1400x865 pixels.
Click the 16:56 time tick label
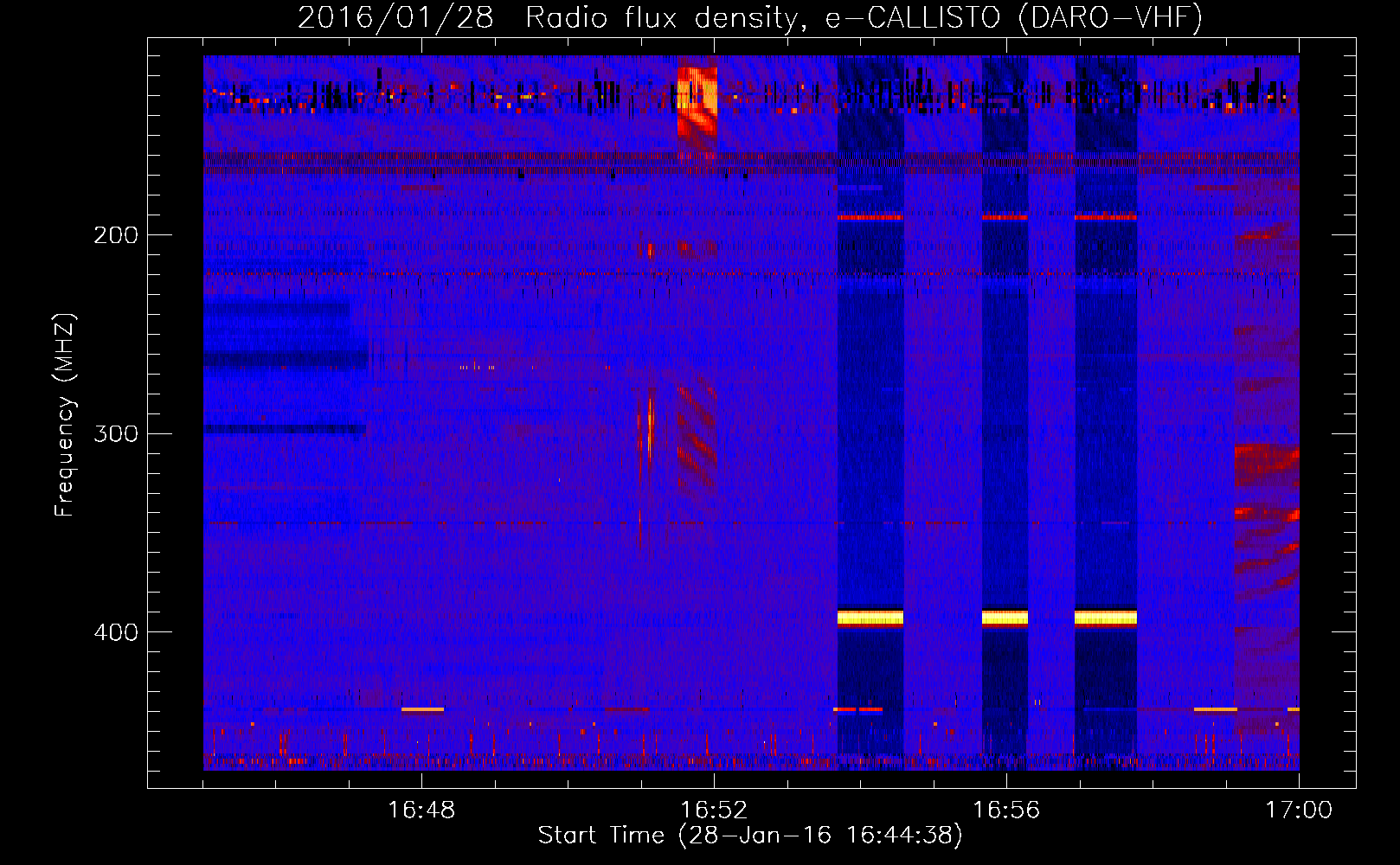(x=1006, y=811)
